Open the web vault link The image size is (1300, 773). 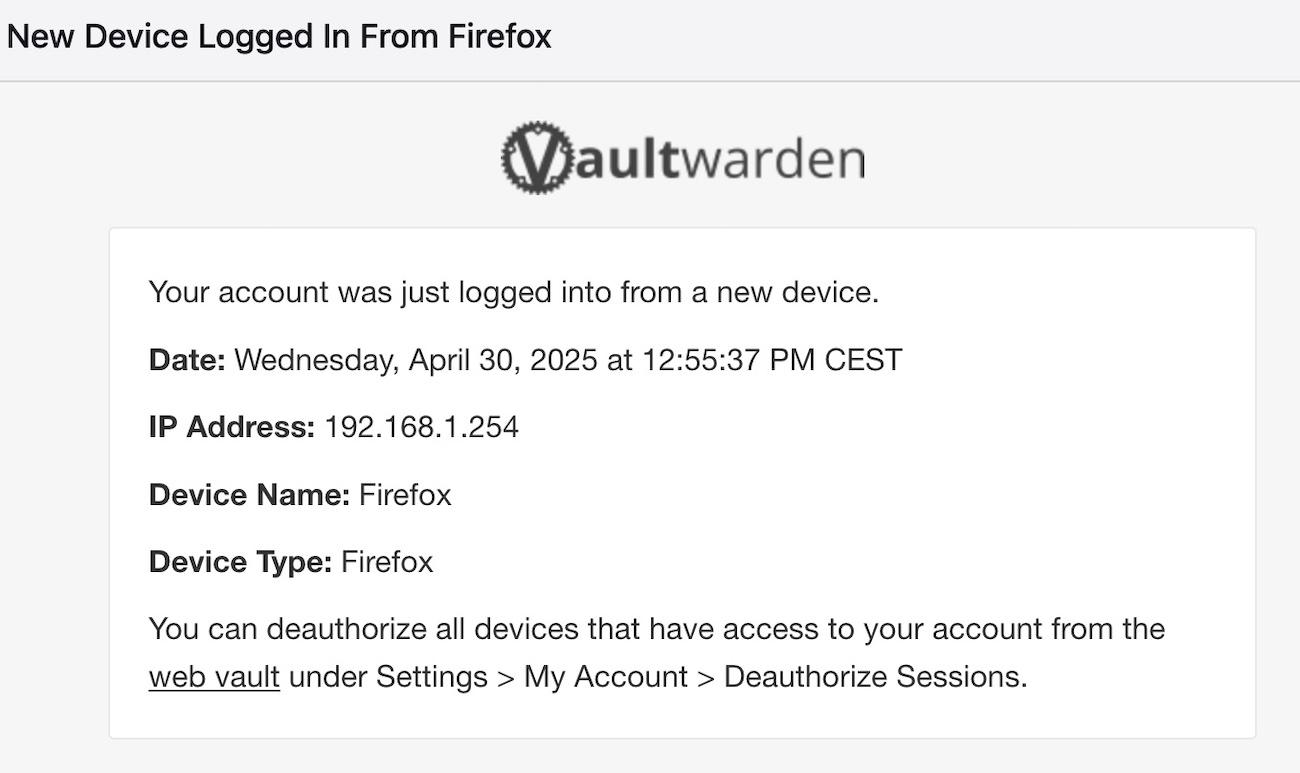point(214,677)
